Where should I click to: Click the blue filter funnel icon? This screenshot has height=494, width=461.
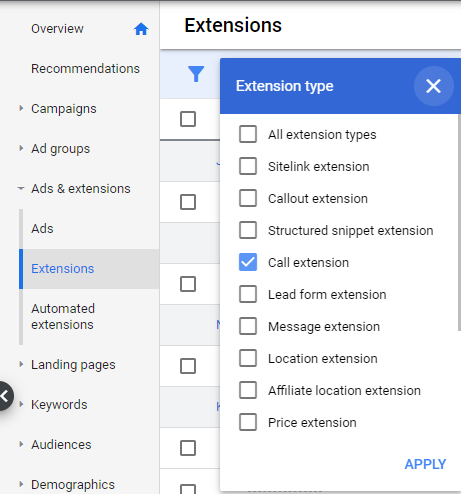pos(196,74)
